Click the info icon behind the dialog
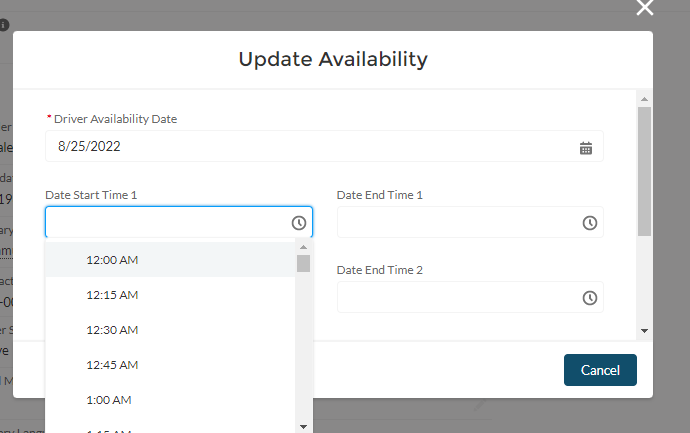 click(x=4, y=25)
